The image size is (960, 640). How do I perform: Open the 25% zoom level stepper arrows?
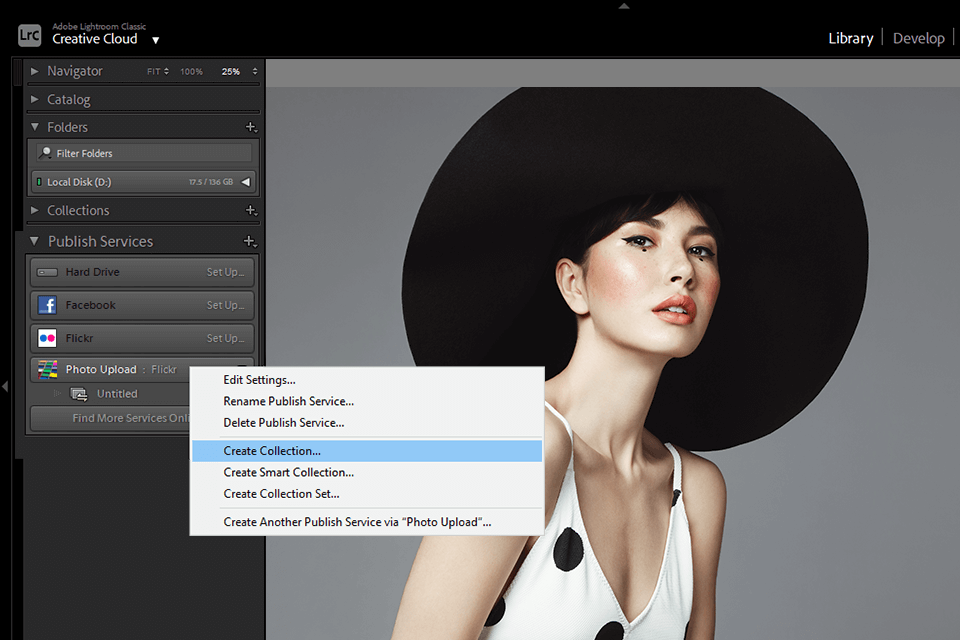tap(255, 72)
